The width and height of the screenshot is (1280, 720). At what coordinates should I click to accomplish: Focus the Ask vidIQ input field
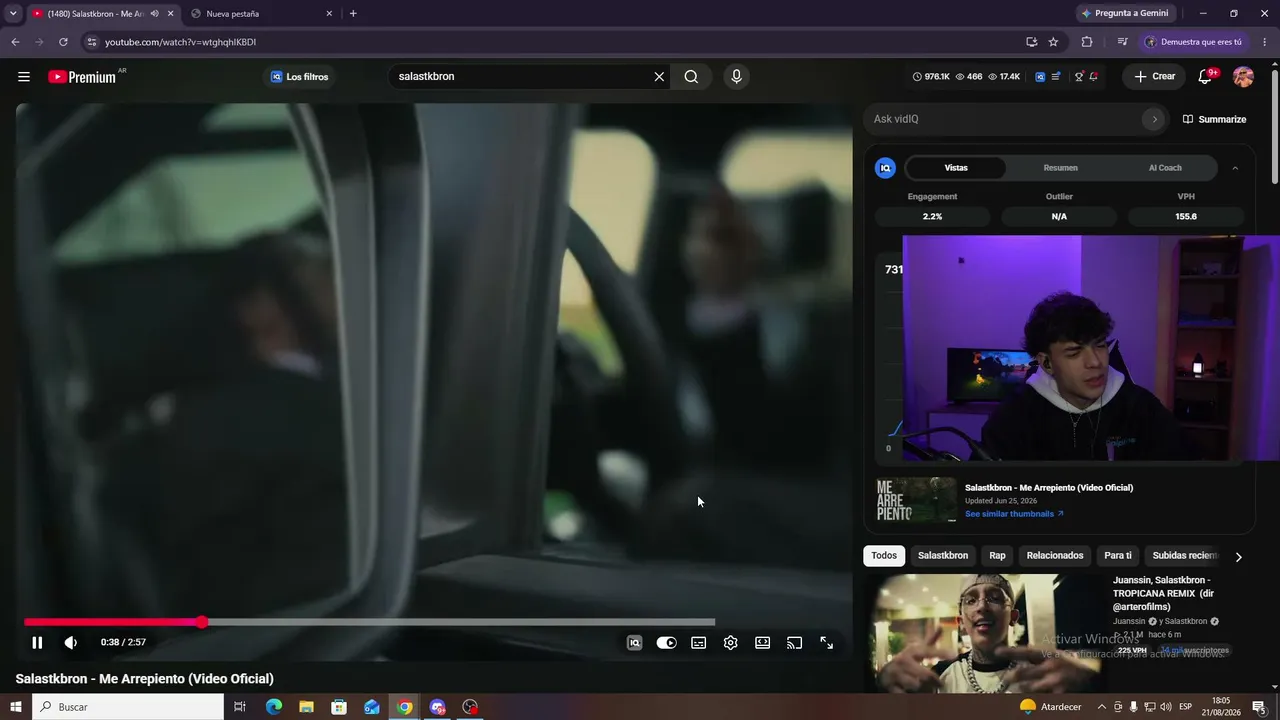pos(1005,119)
